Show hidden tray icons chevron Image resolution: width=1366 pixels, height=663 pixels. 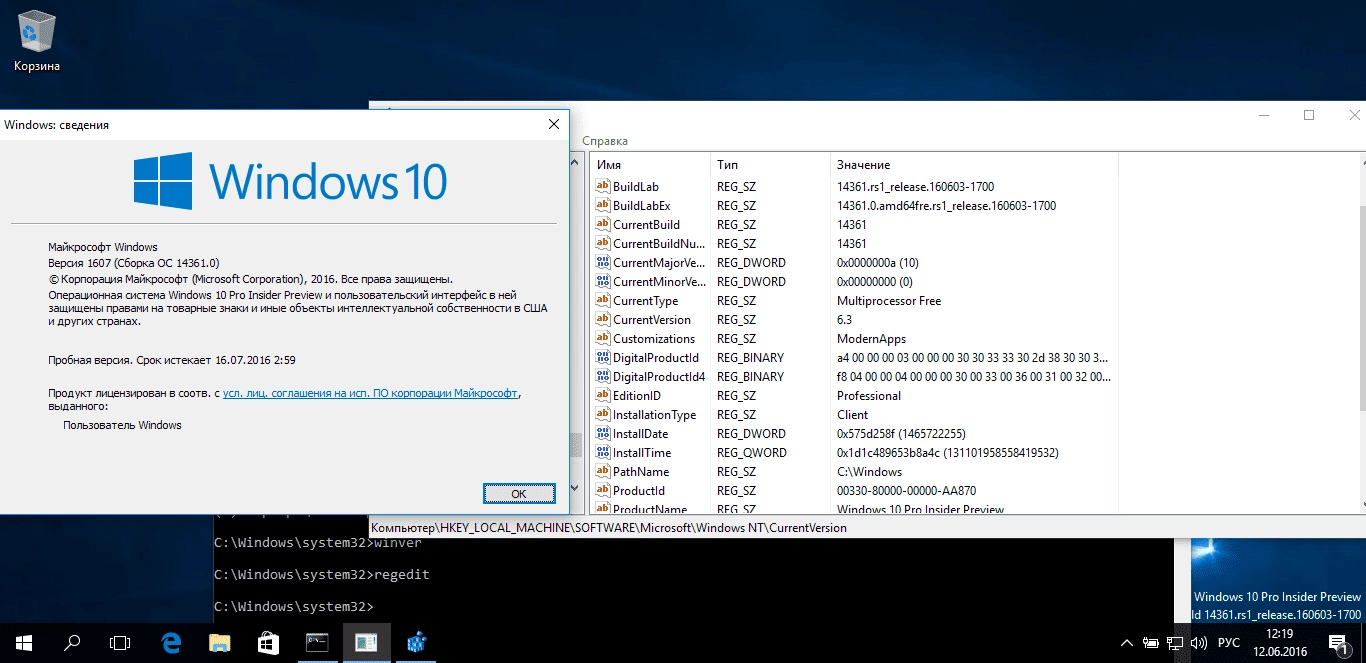(1127, 643)
